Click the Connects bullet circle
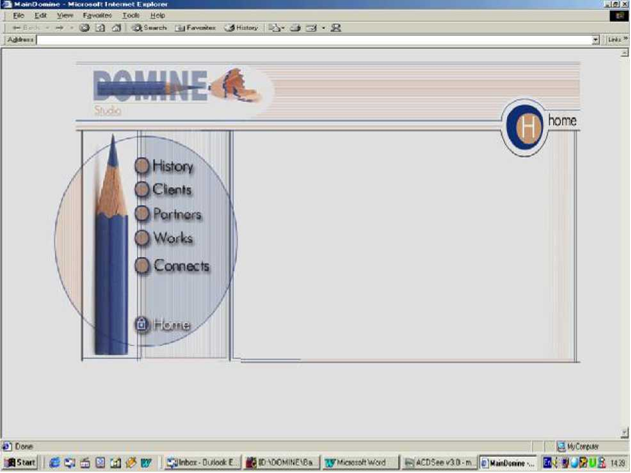Image resolution: width=631 pixels, height=473 pixels. point(142,266)
